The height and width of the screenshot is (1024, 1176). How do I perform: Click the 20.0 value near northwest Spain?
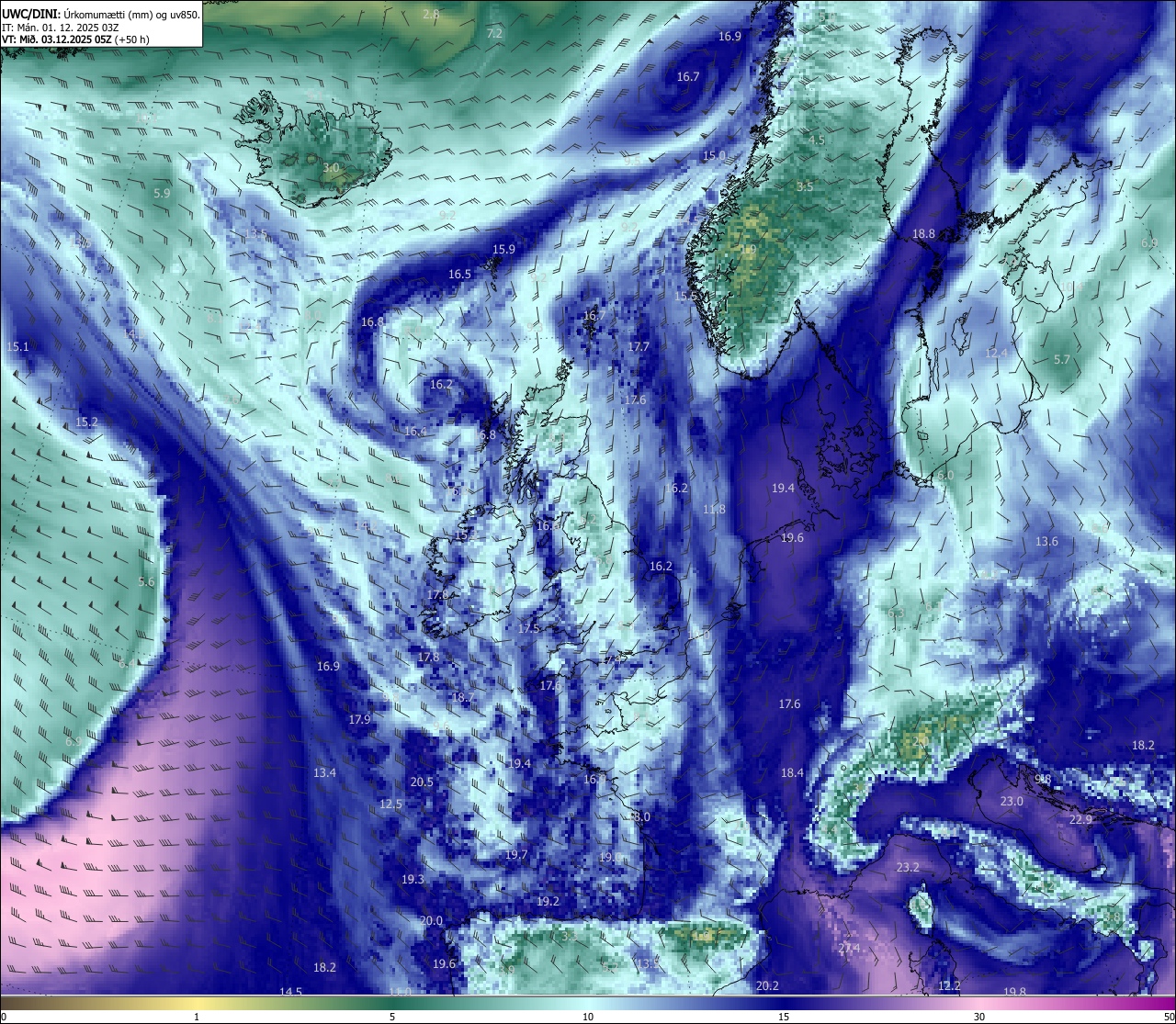431,921
